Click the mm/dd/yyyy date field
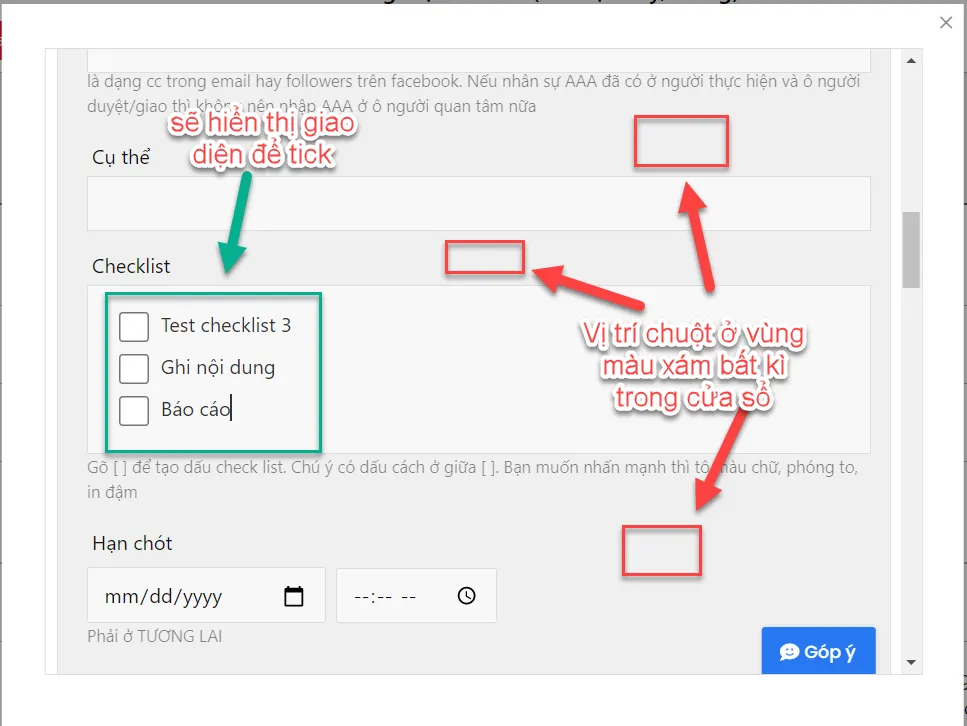 click(206, 595)
